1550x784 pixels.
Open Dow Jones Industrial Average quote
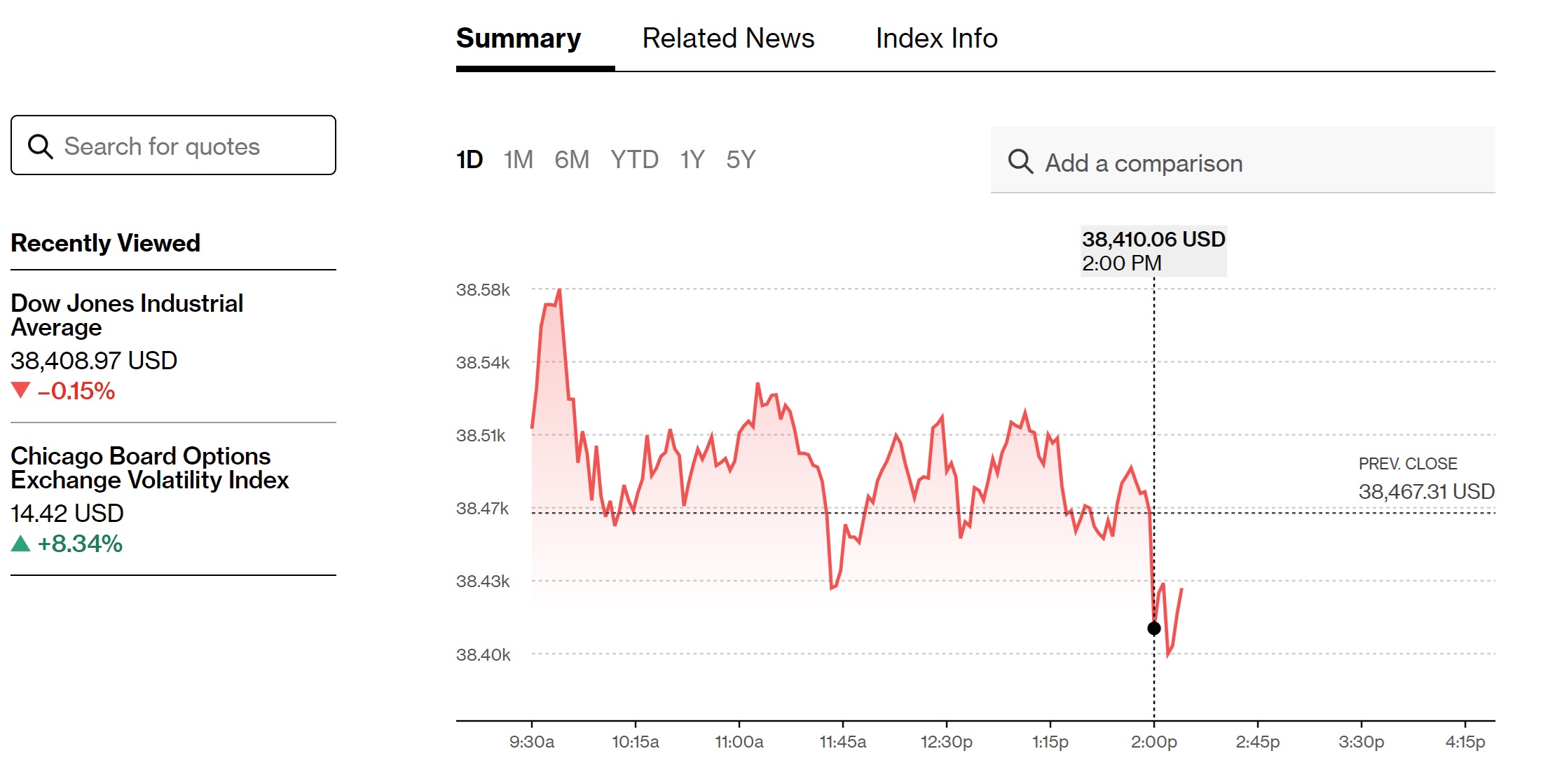click(127, 315)
